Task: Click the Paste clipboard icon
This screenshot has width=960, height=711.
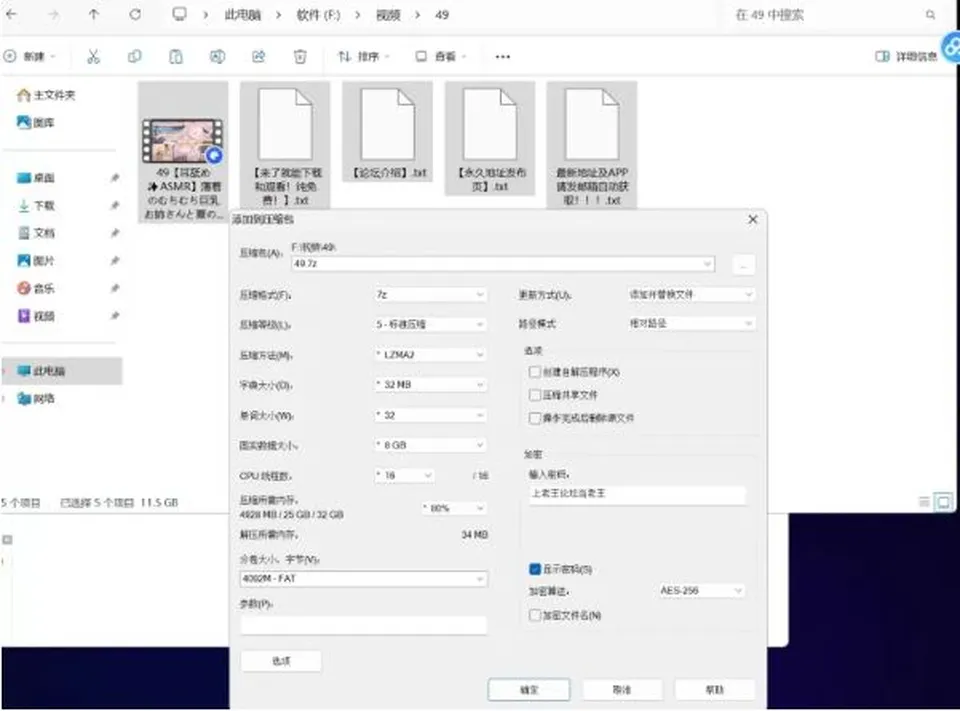Action: [176, 57]
